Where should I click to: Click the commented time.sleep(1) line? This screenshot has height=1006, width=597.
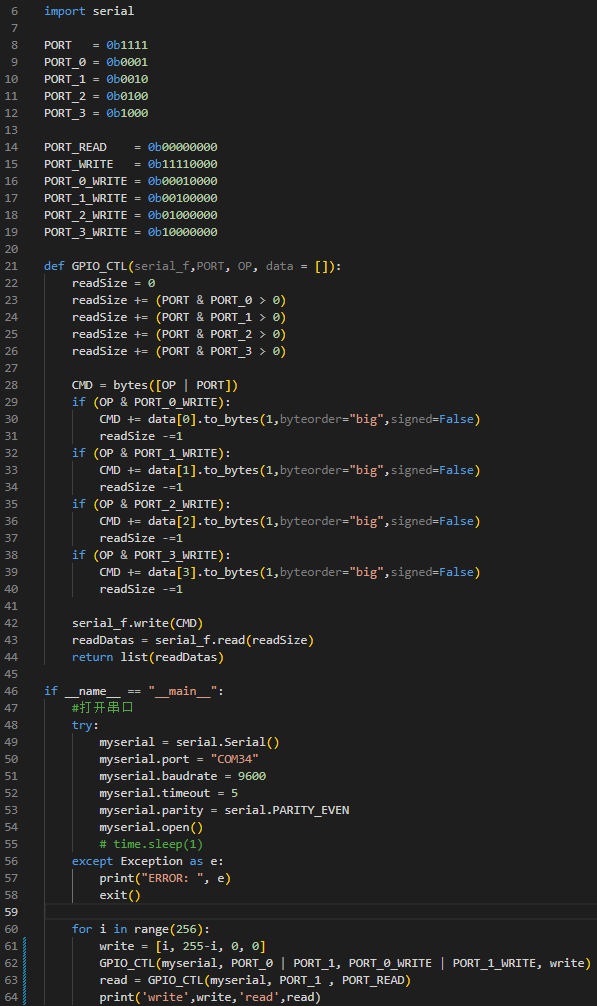tap(151, 844)
